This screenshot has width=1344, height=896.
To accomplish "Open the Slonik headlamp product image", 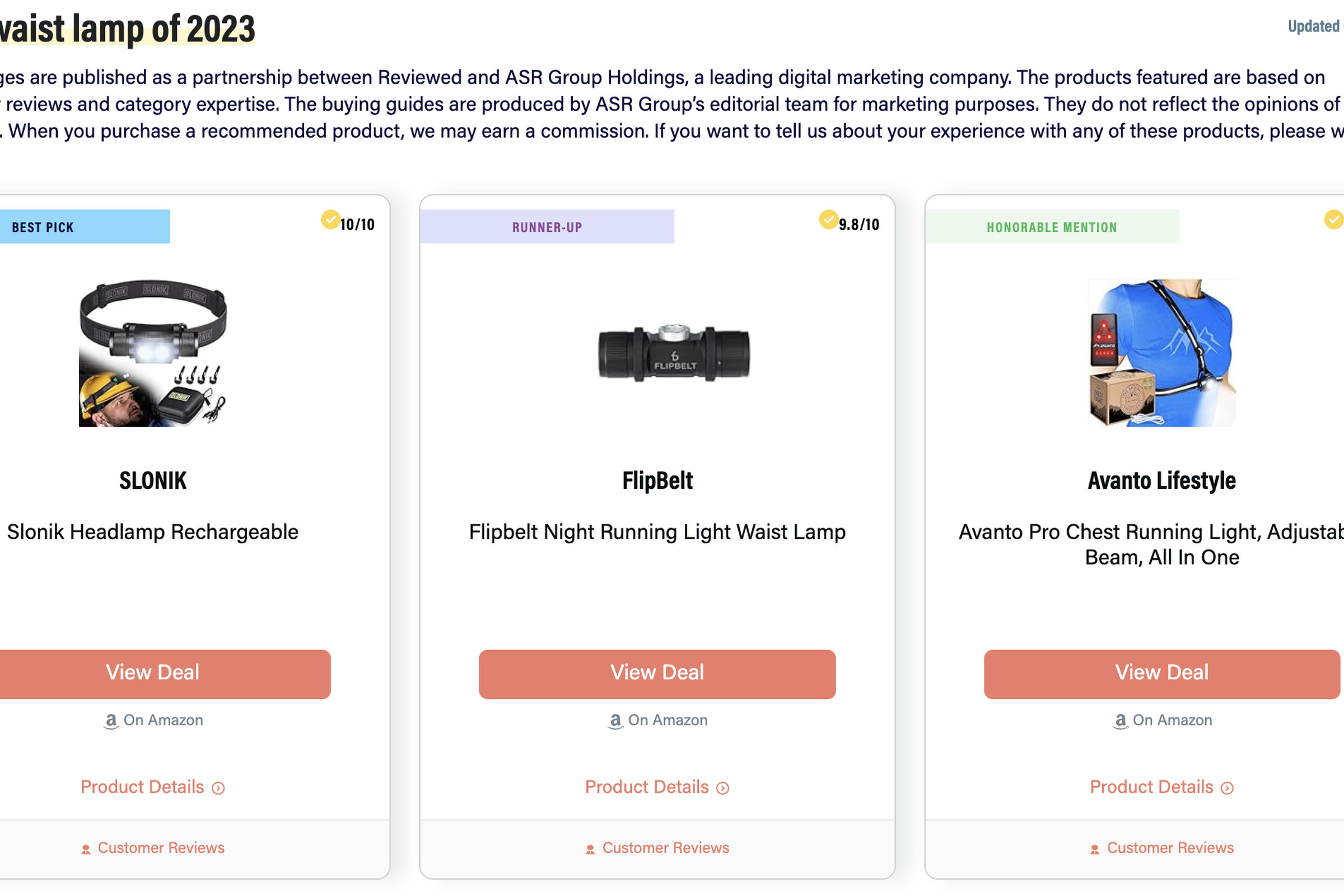I will (152, 353).
